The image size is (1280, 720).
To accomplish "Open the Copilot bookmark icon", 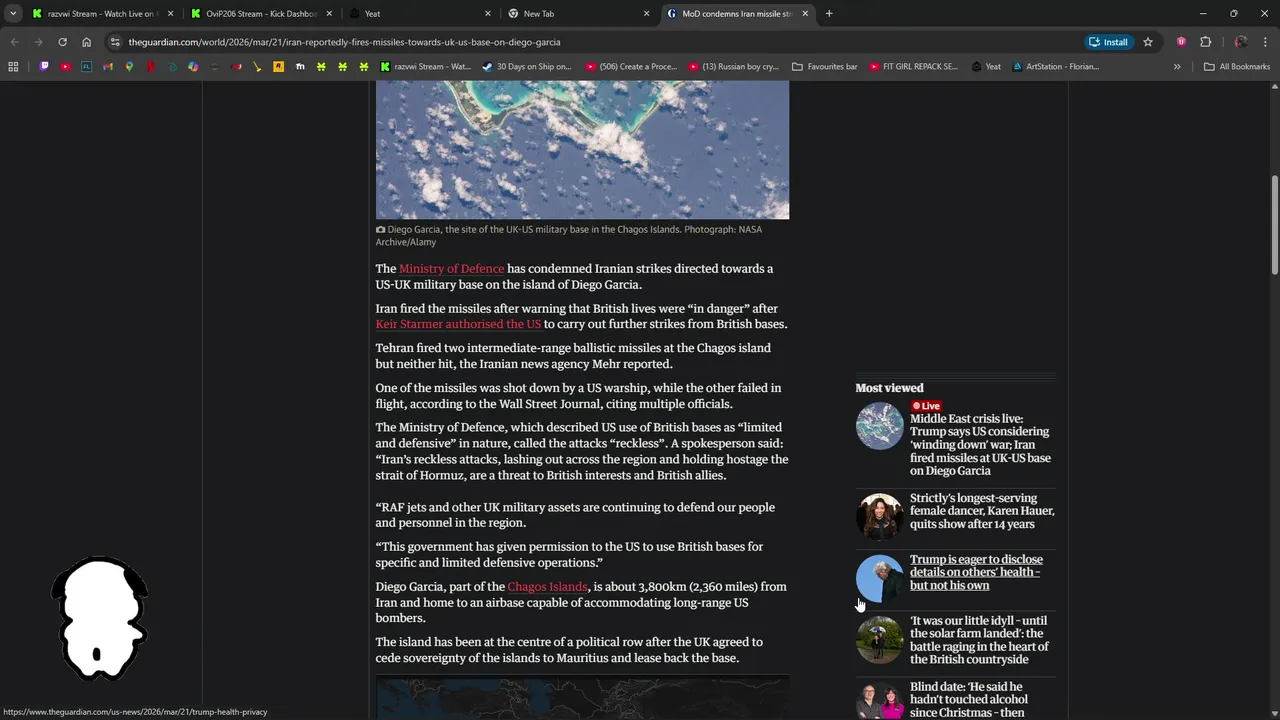I will point(193,67).
